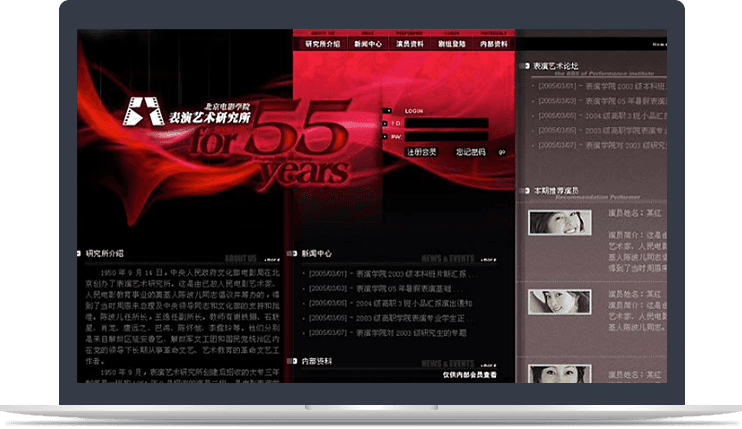This screenshot has height=429, width=742.
Task: Click the bullet icon beside PW label
Action: [x=385, y=137]
